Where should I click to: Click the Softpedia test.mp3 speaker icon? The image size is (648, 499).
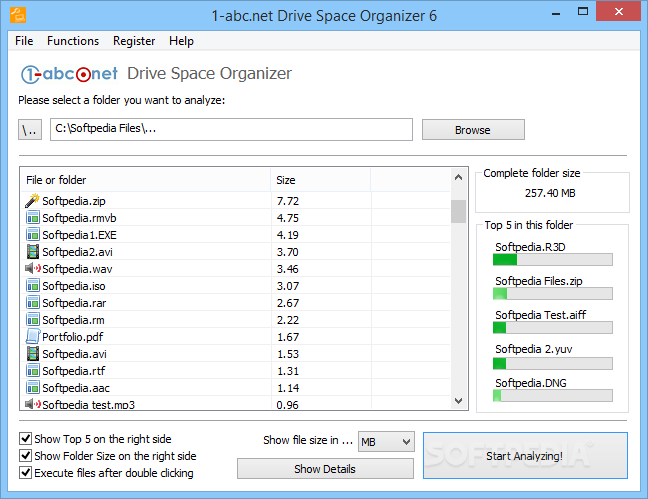[x=33, y=404]
